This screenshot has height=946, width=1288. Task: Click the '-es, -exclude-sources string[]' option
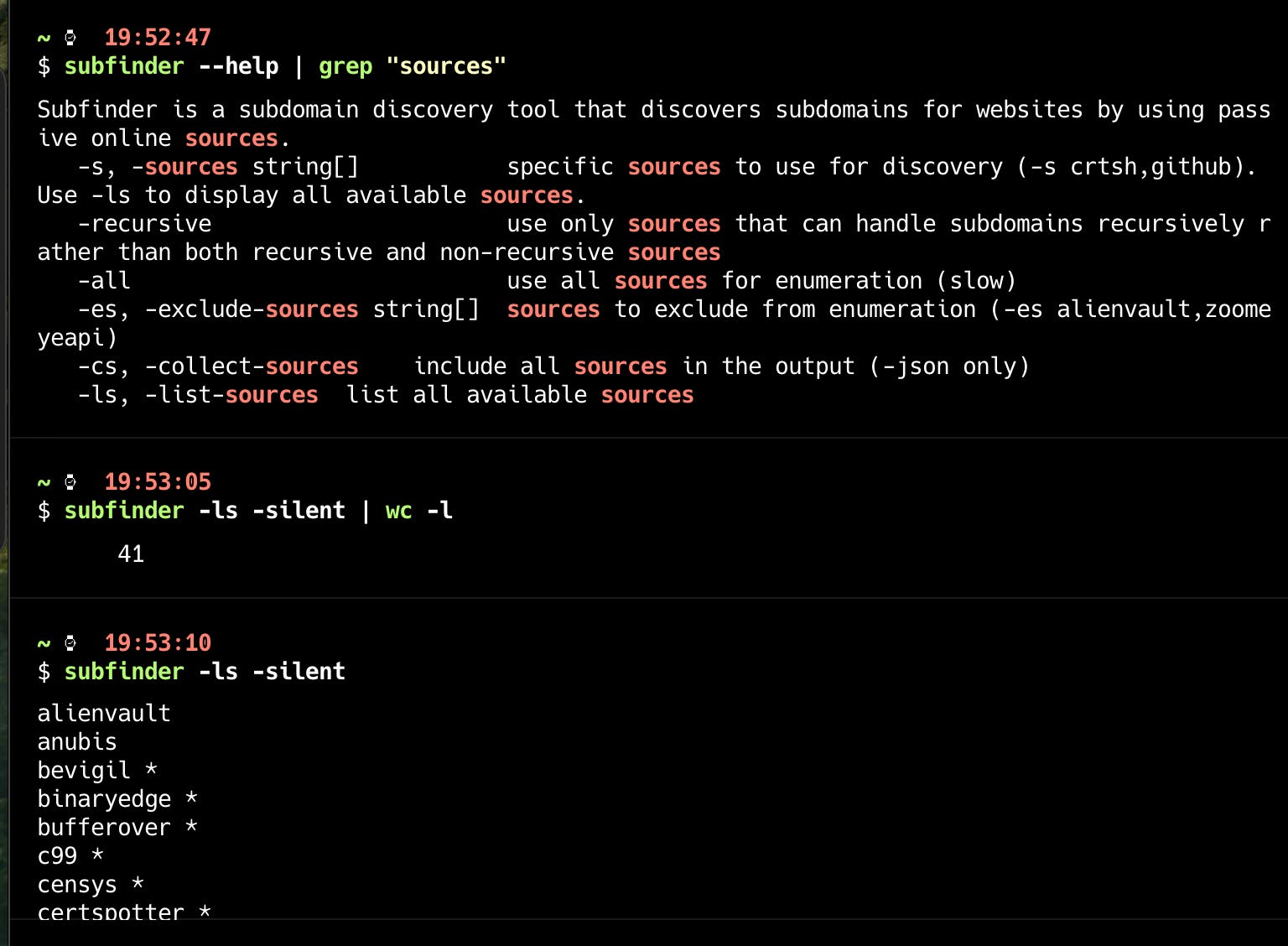pyautogui.click(x=278, y=309)
